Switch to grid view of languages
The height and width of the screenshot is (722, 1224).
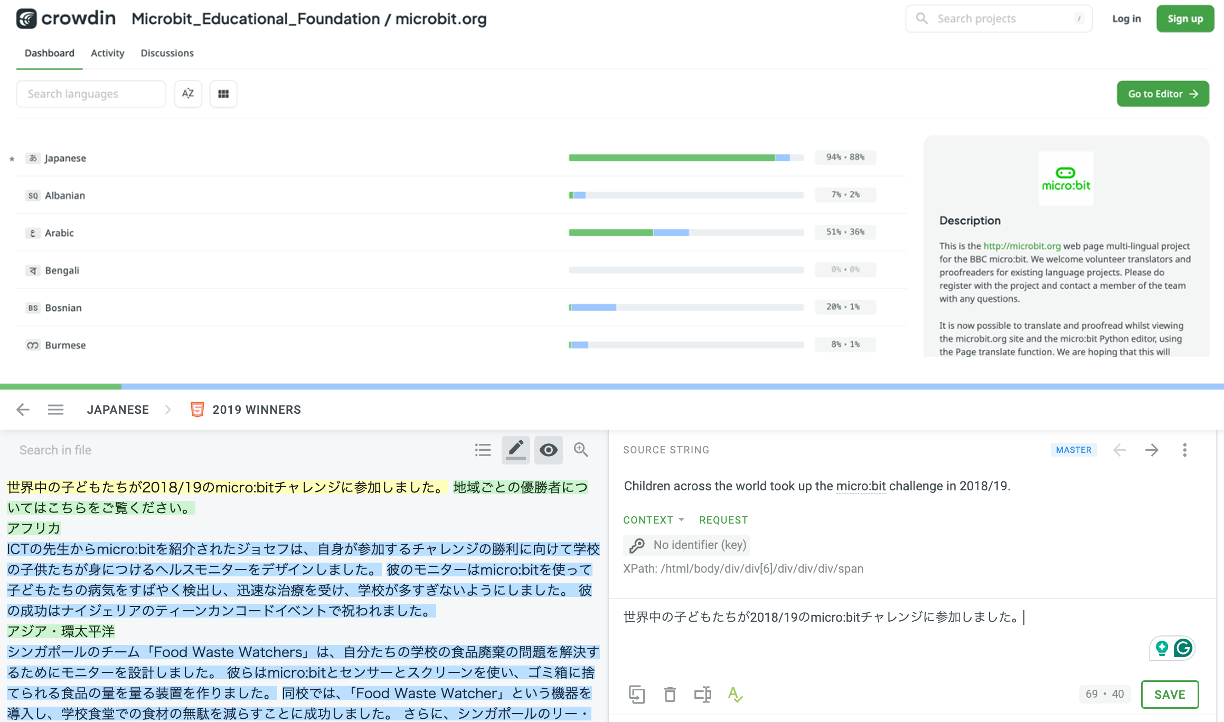[x=223, y=94]
